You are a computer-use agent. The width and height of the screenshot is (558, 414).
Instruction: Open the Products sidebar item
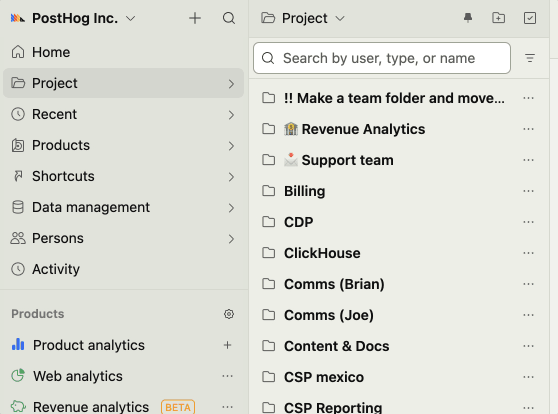tap(123, 145)
